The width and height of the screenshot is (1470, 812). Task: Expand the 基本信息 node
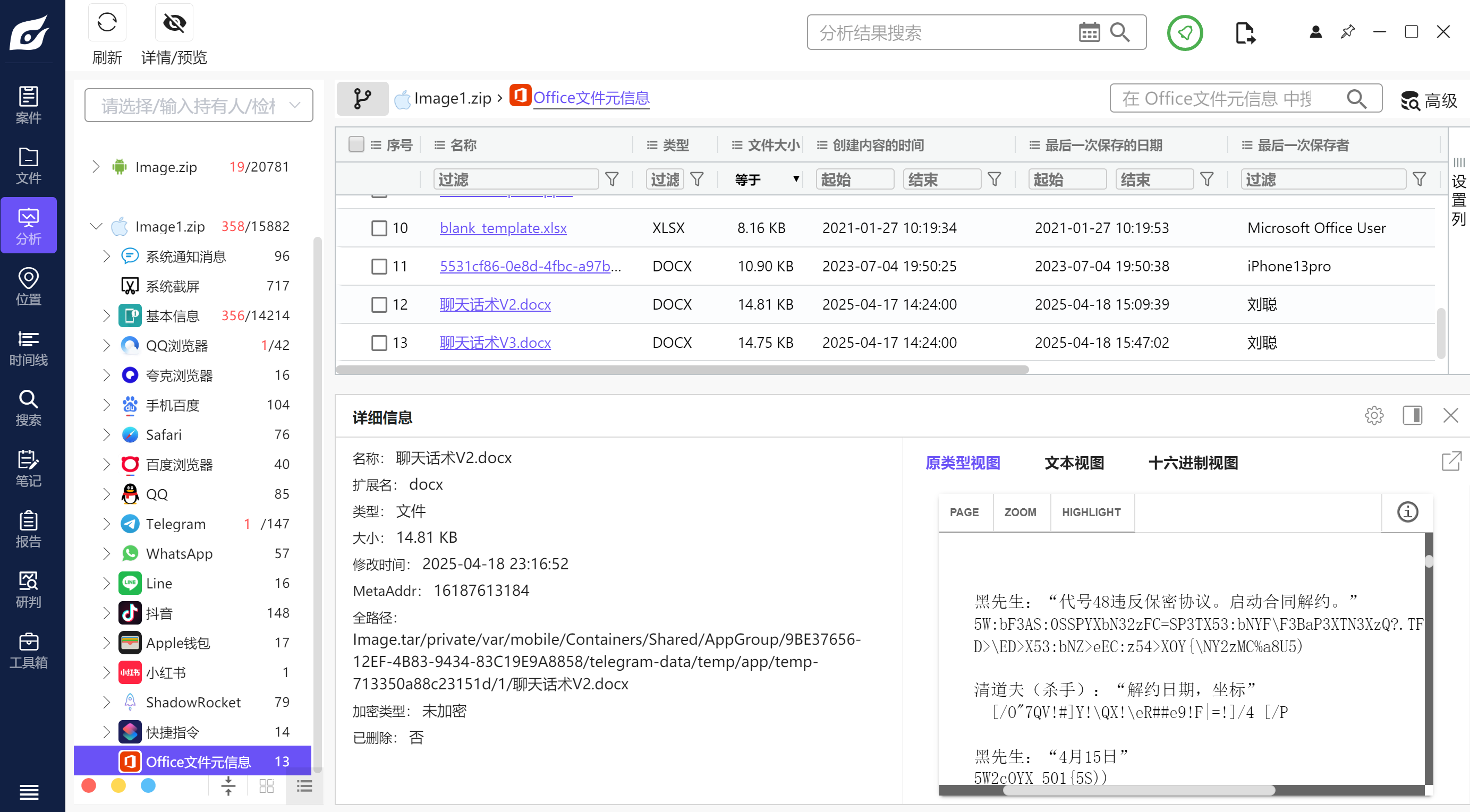point(107,315)
